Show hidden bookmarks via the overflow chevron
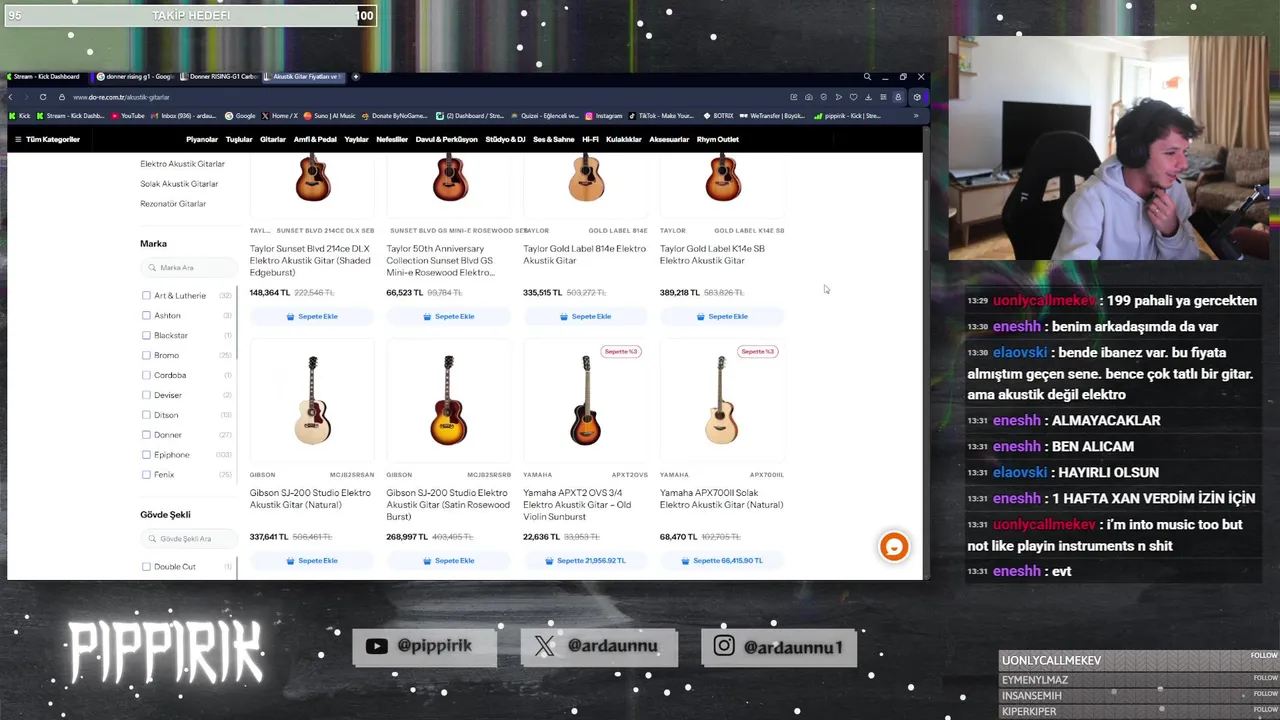 point(915,116)
